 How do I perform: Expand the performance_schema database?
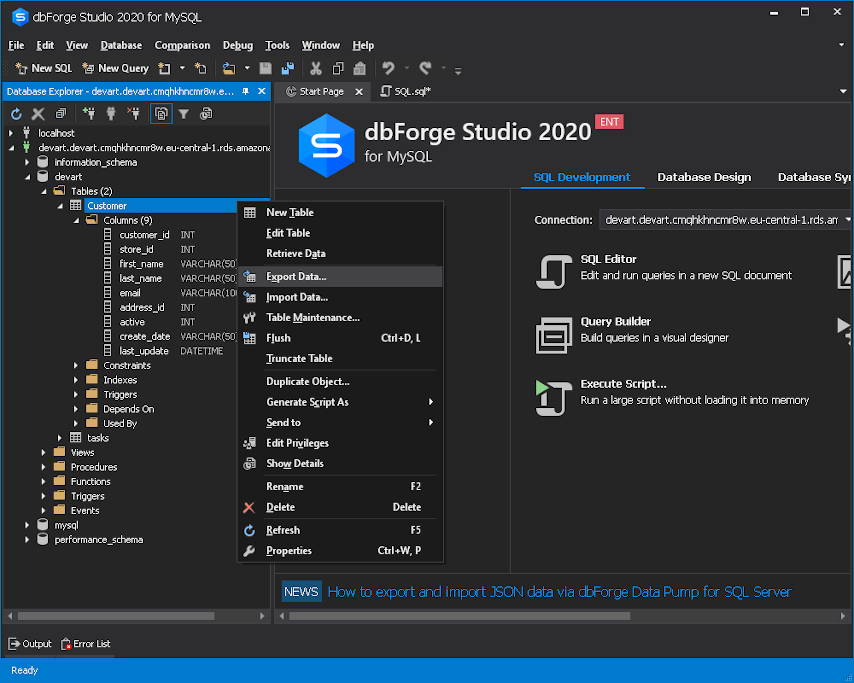pyautogui.click(x=27, y=540)
